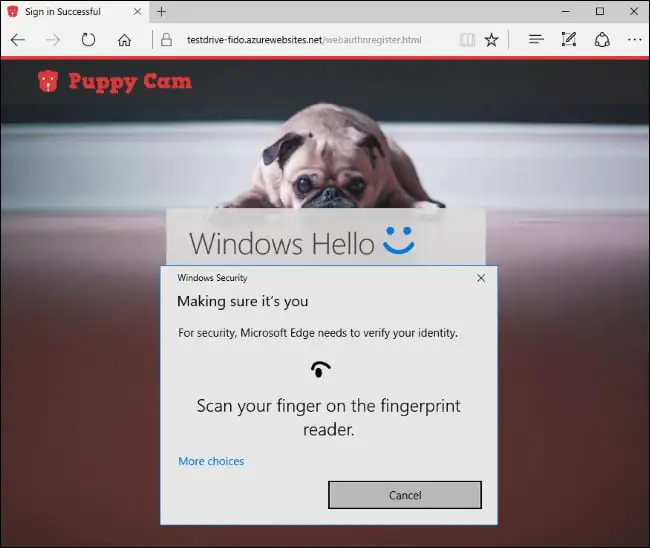This screenshot has width=650, height=548.
Task: Click the 'Making sure it's you' heading
Action: coord(243,301)
